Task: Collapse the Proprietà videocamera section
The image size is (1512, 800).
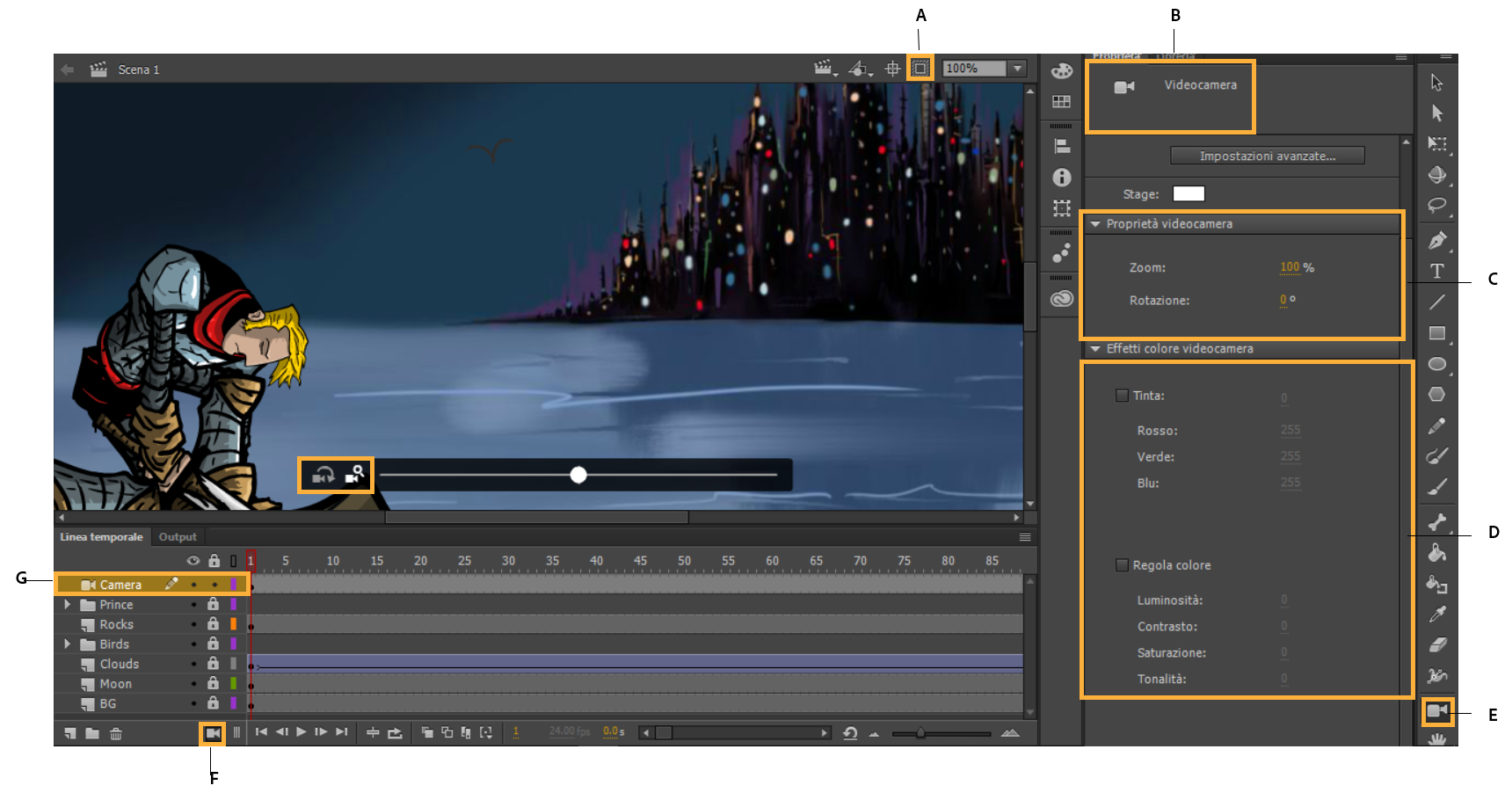Action: point(1095,223)
